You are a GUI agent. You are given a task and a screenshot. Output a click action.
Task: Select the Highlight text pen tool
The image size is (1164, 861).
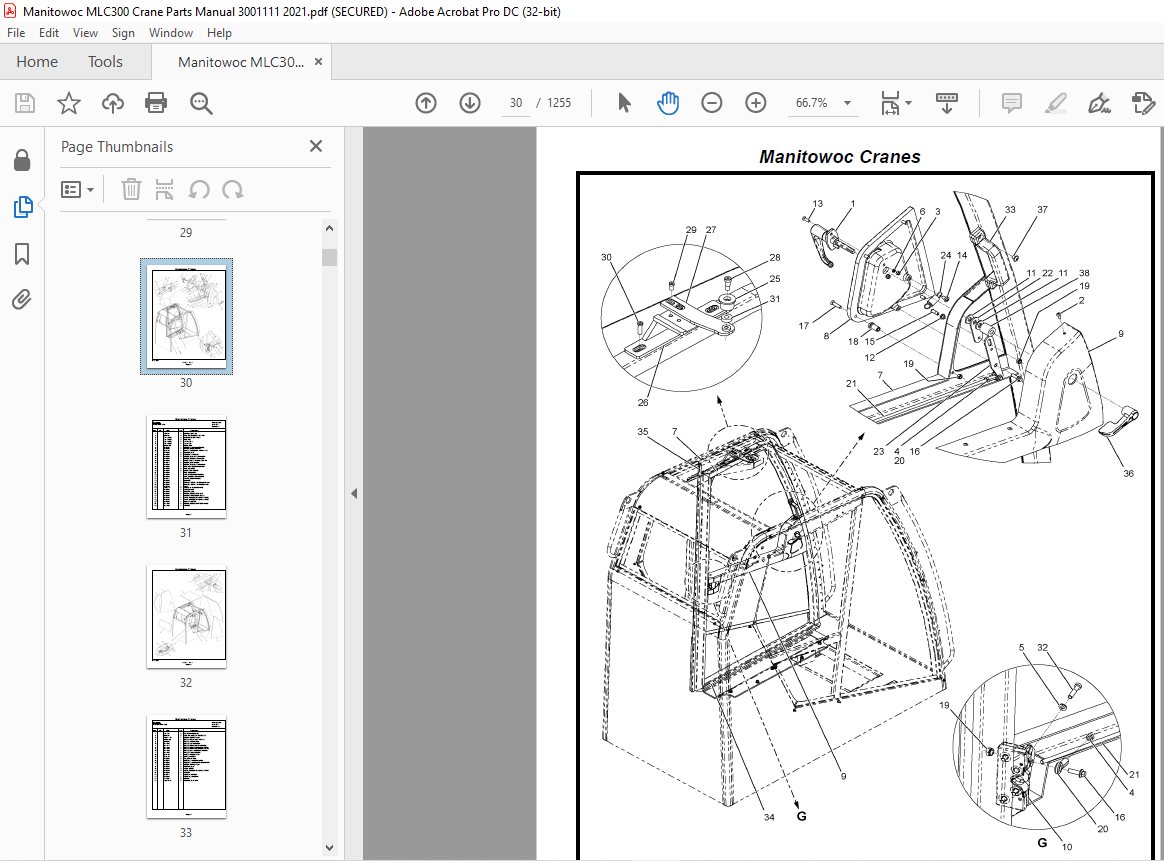[1056, 103]
